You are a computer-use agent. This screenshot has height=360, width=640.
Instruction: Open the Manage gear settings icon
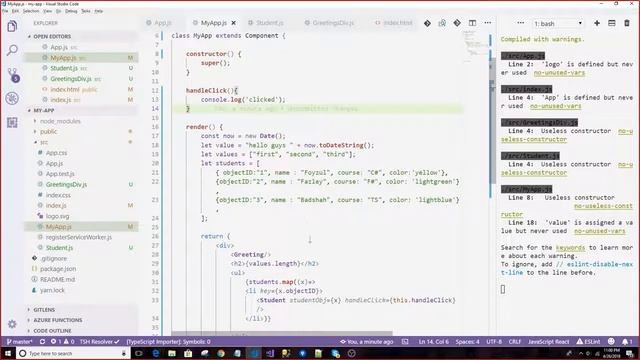pyautogui.click(x=12, y=324)
